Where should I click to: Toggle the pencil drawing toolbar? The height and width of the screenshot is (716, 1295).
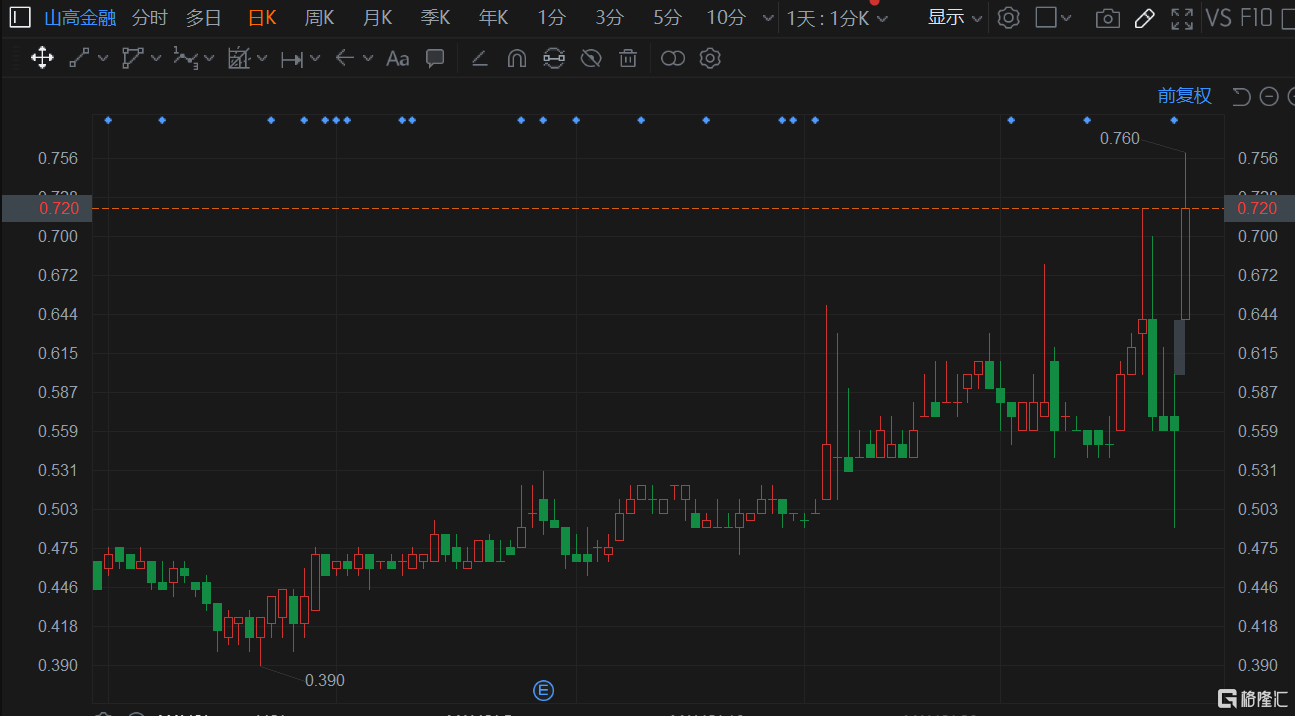coord(1145,18)
